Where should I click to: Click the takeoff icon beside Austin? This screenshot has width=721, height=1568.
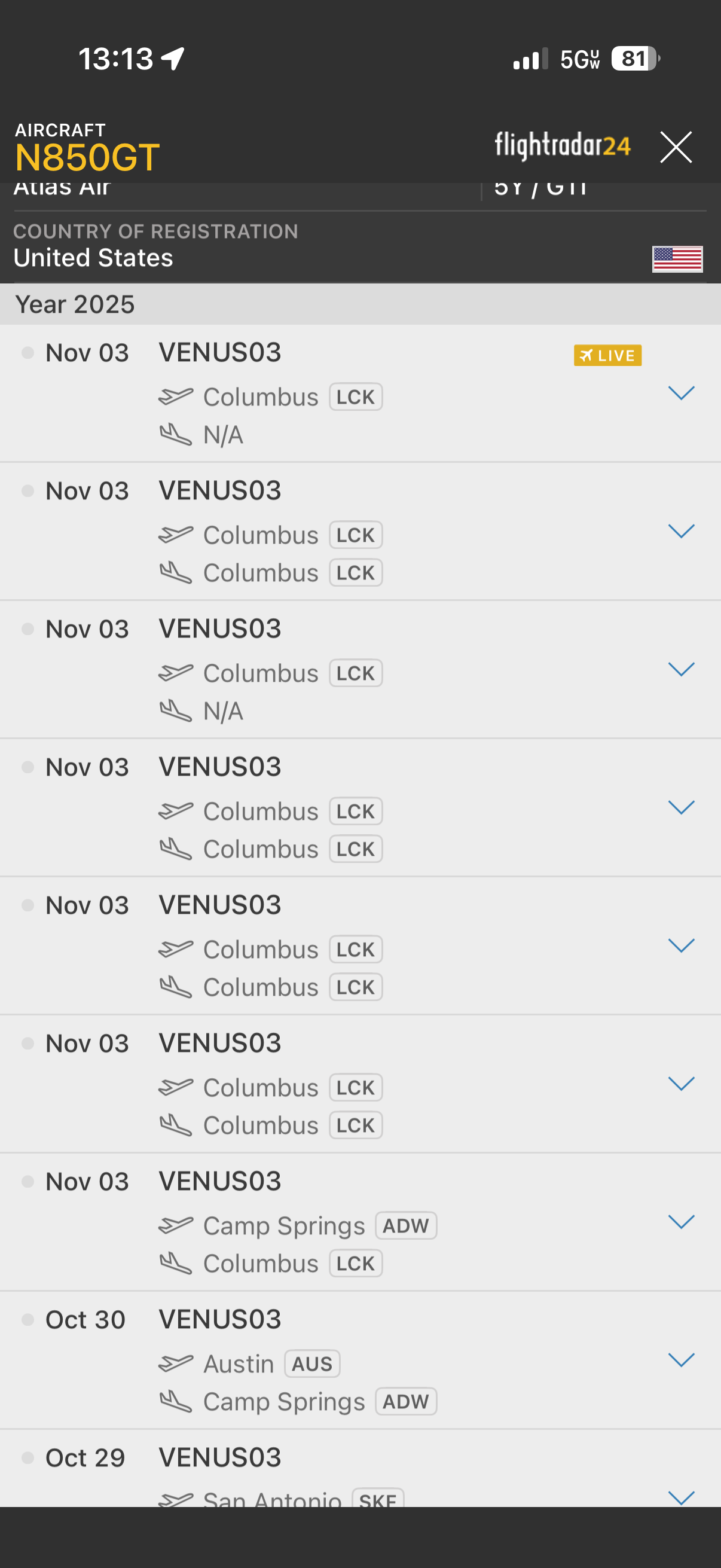(x=176, y=1363)
